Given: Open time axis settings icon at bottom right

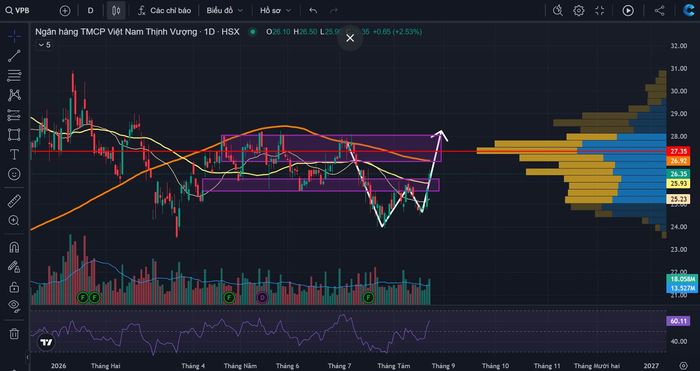Looking at the screenshot, I should click(x=683, y=366).
